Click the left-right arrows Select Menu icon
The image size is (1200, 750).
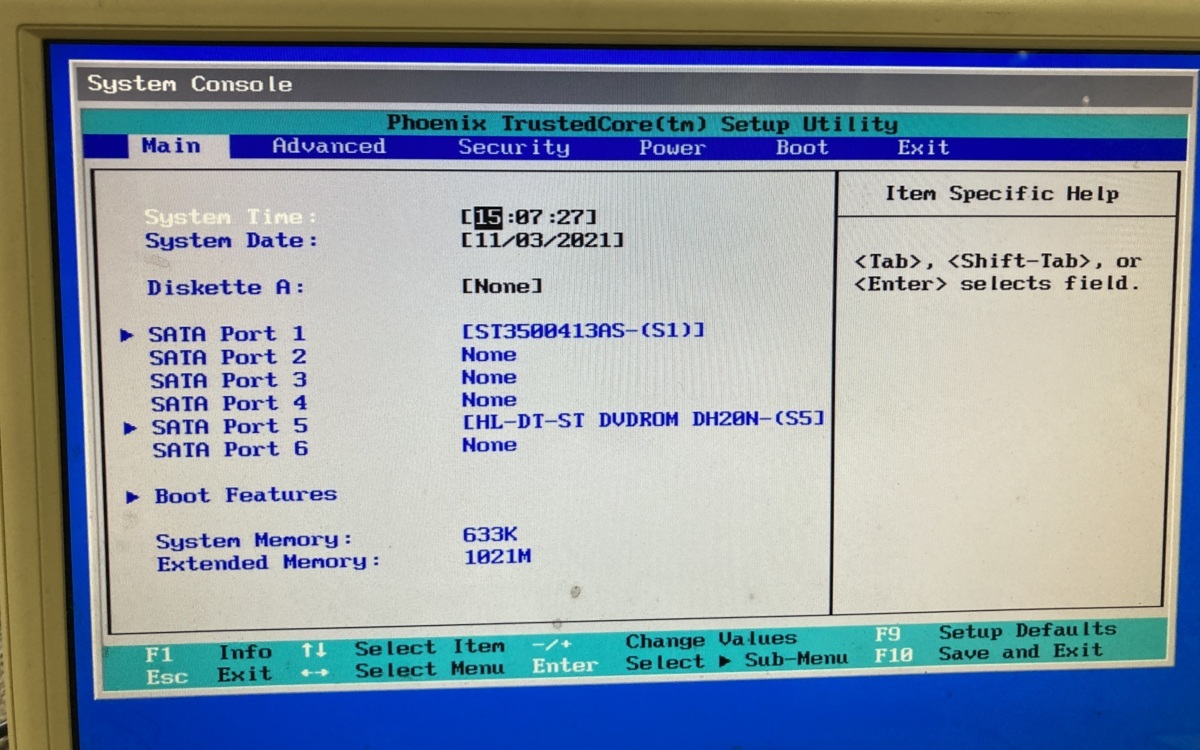pyautogui.click(x=314, y=673)
